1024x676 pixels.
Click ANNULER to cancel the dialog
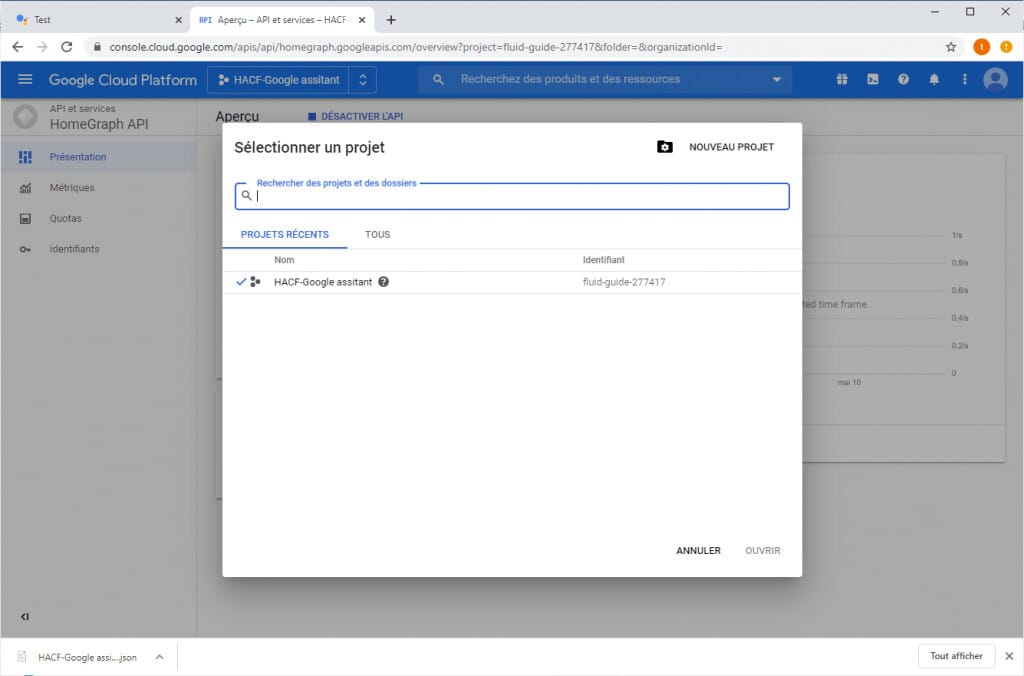698,551
